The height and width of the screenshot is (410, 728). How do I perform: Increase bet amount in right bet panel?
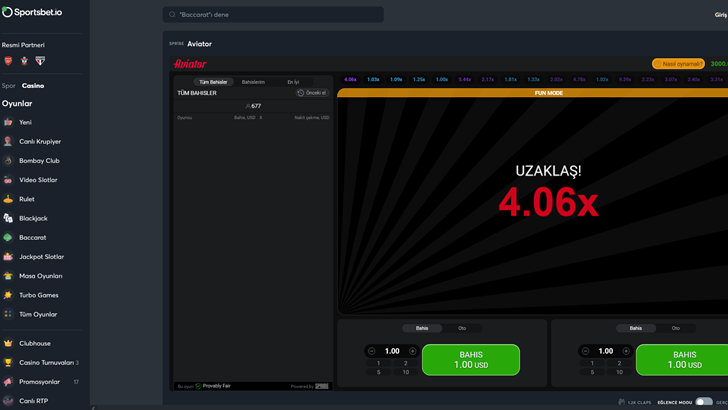click(626, 351)
